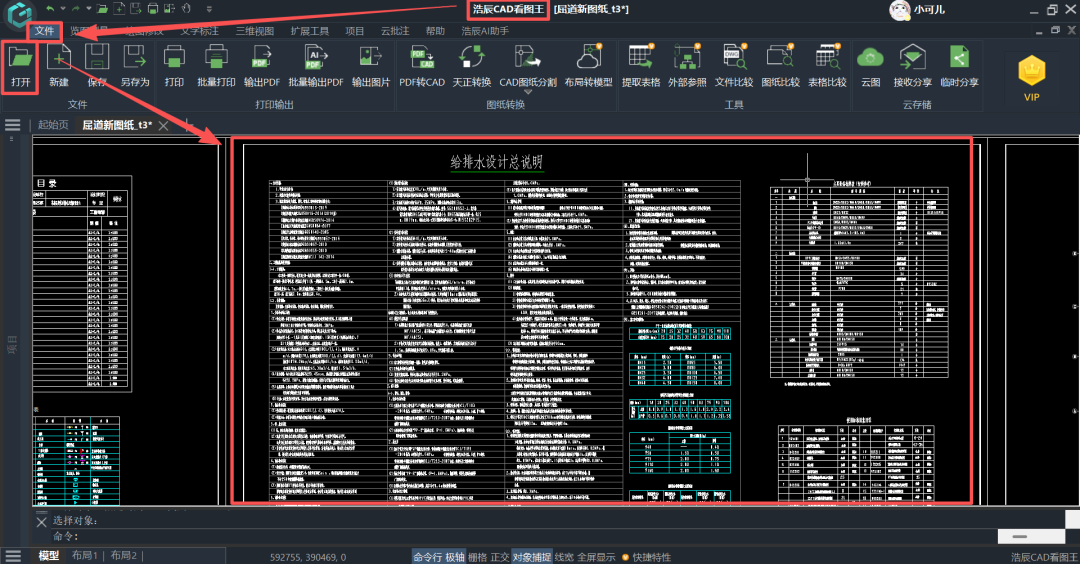The height and width of the screenshot is (564, 1080).
Task: Click the 输出图片 export image icon
Action: pyautogui.click(x=370, y=58)
